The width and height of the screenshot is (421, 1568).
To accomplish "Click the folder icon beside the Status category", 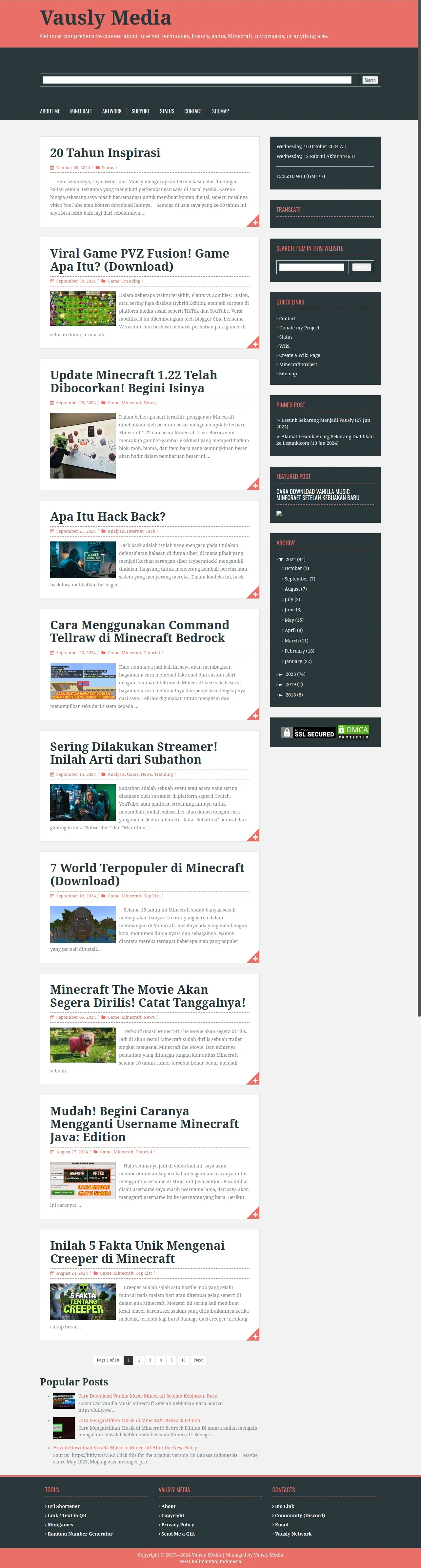I will [97, 168].
